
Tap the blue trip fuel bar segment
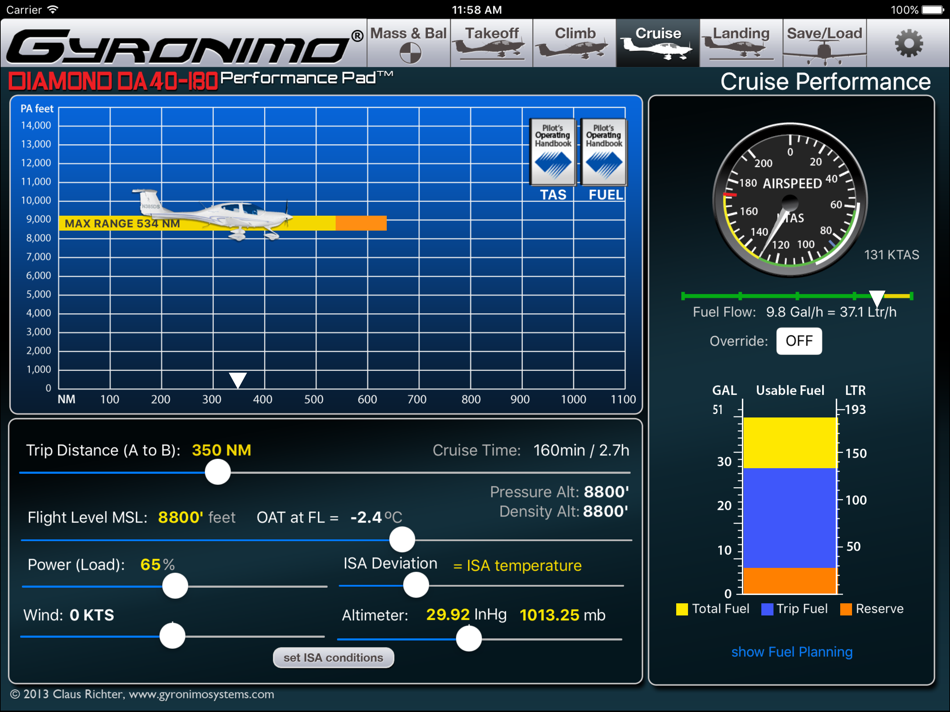[789, 517]
